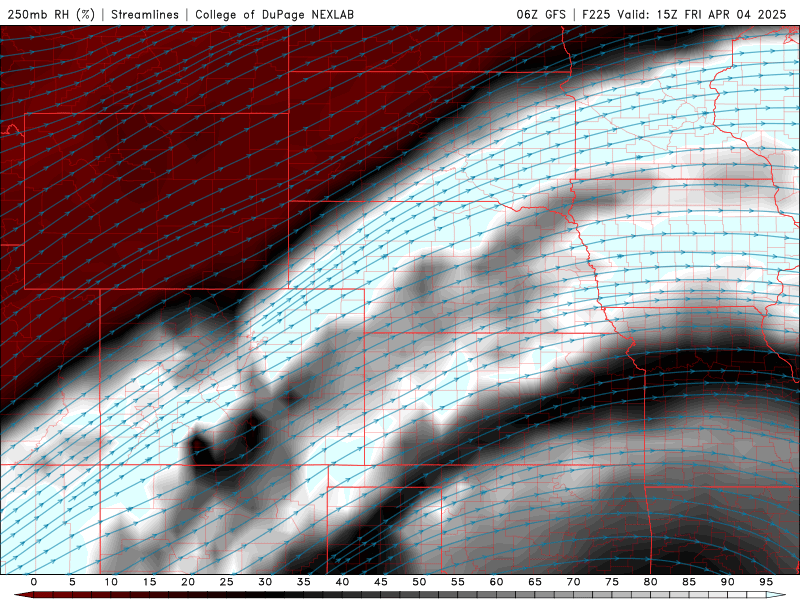
Task: Click the "06Z GFS" model run label
Action: coord(541,14)
